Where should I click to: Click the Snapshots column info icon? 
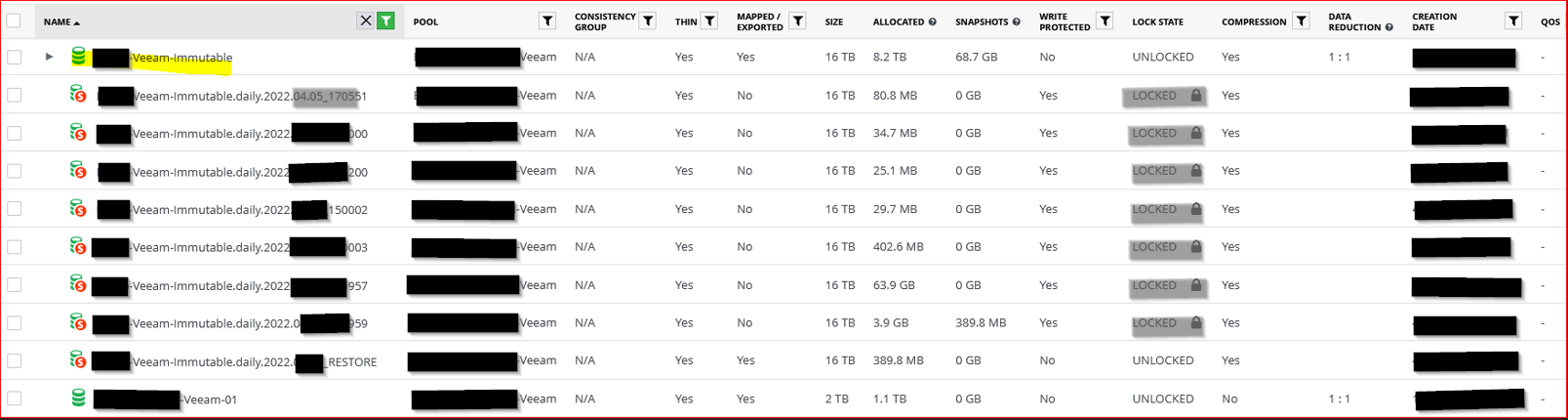pos(1017,21)
